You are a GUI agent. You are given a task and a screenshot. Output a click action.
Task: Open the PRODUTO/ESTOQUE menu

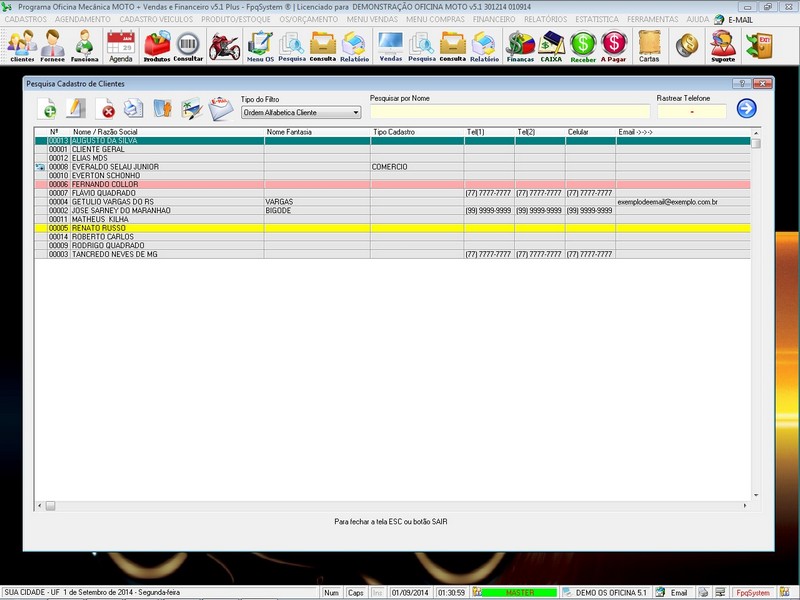[x=236, y=19]
